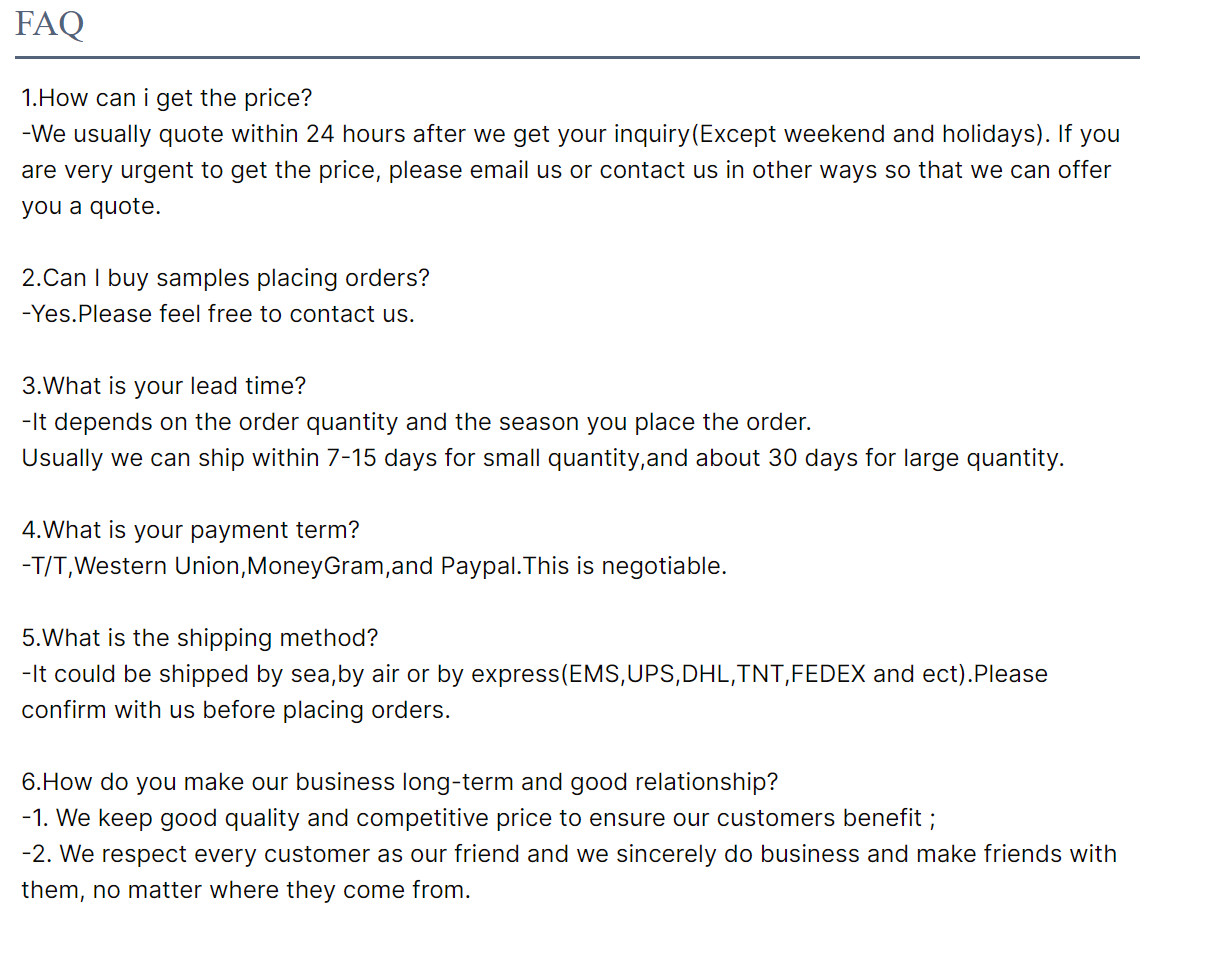Select the 'you a quote.' line
1219x966 pixels.
click(91, 206)
